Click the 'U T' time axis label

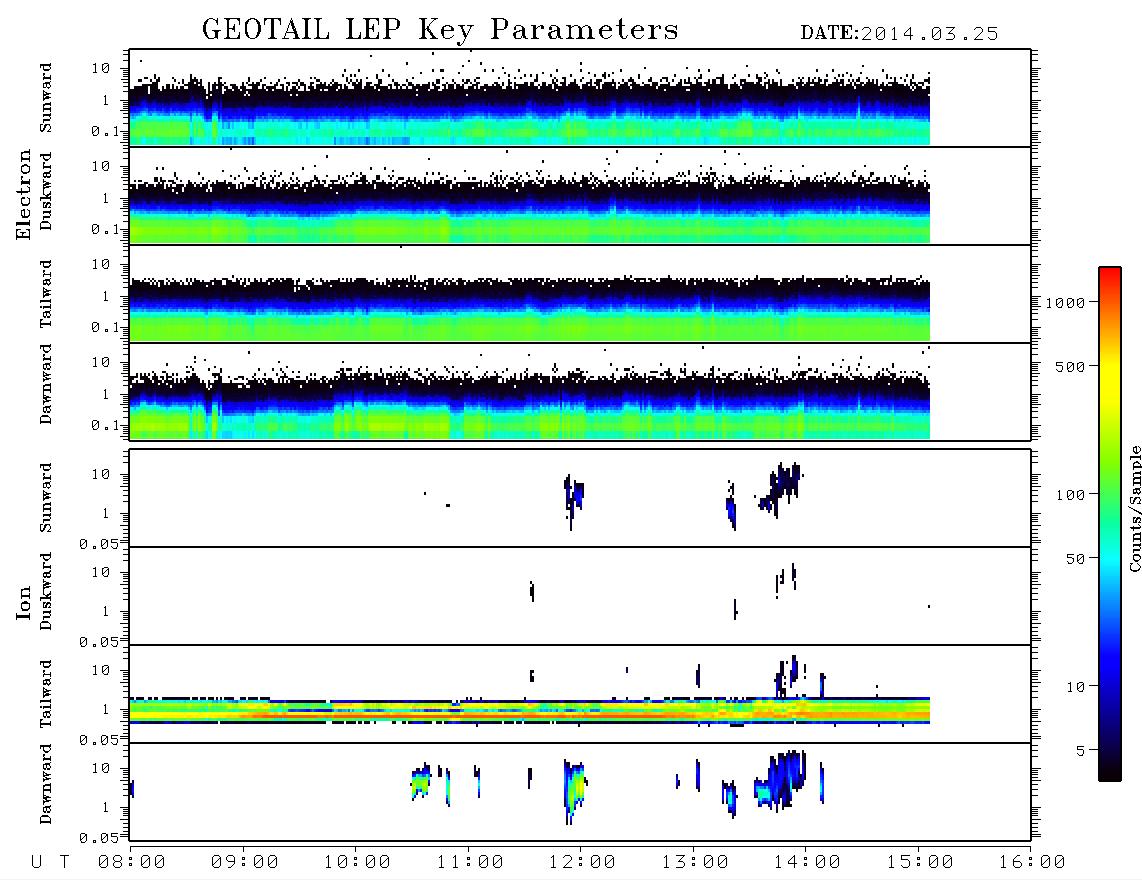[x=51, y=863]
